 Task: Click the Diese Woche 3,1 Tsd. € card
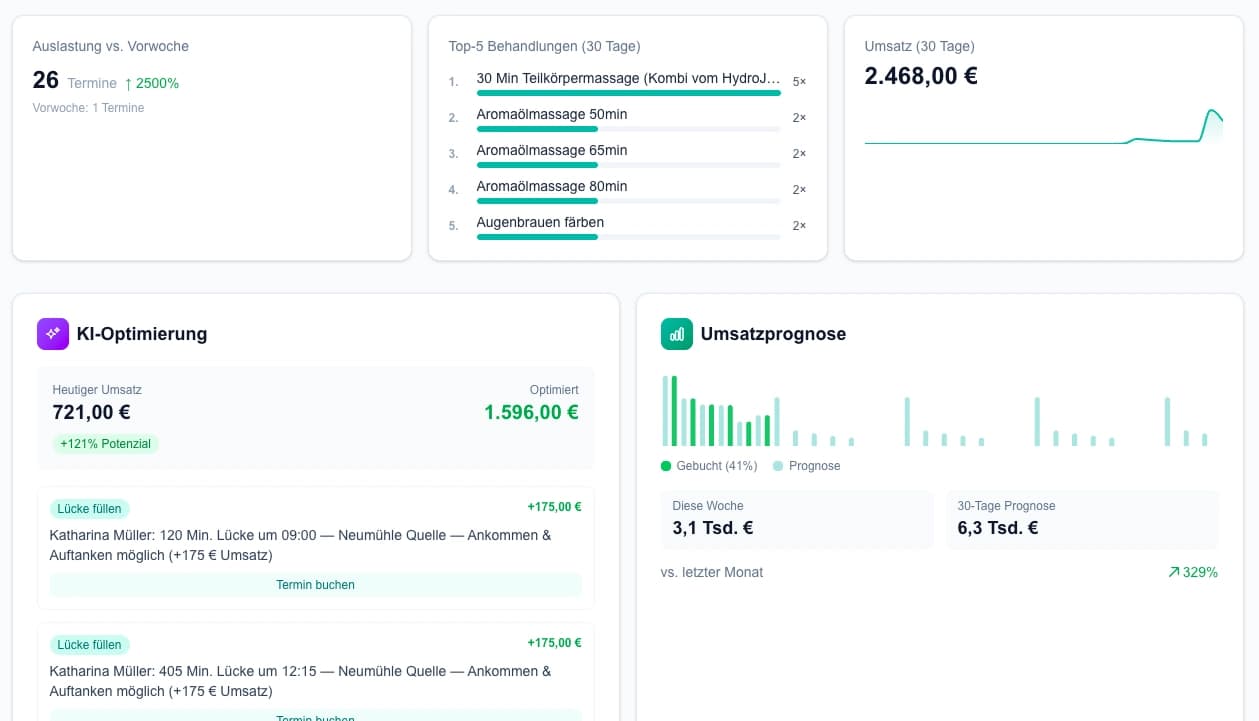[x=797, y=518]
